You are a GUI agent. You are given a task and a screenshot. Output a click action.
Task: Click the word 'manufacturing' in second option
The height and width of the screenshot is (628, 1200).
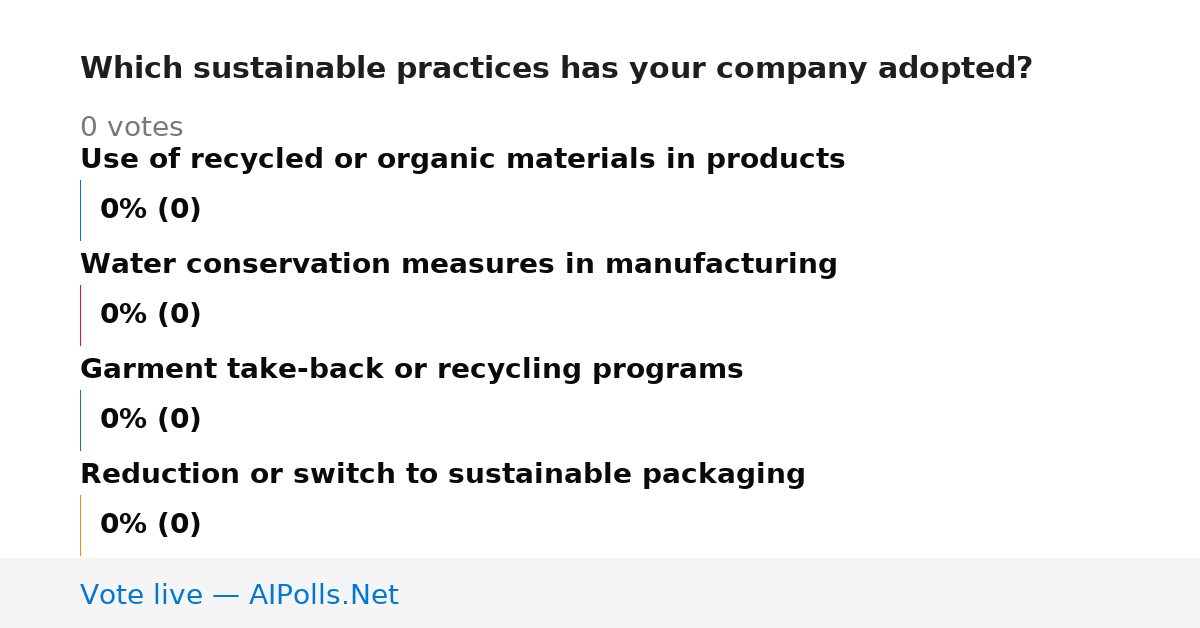pos(721,265)
